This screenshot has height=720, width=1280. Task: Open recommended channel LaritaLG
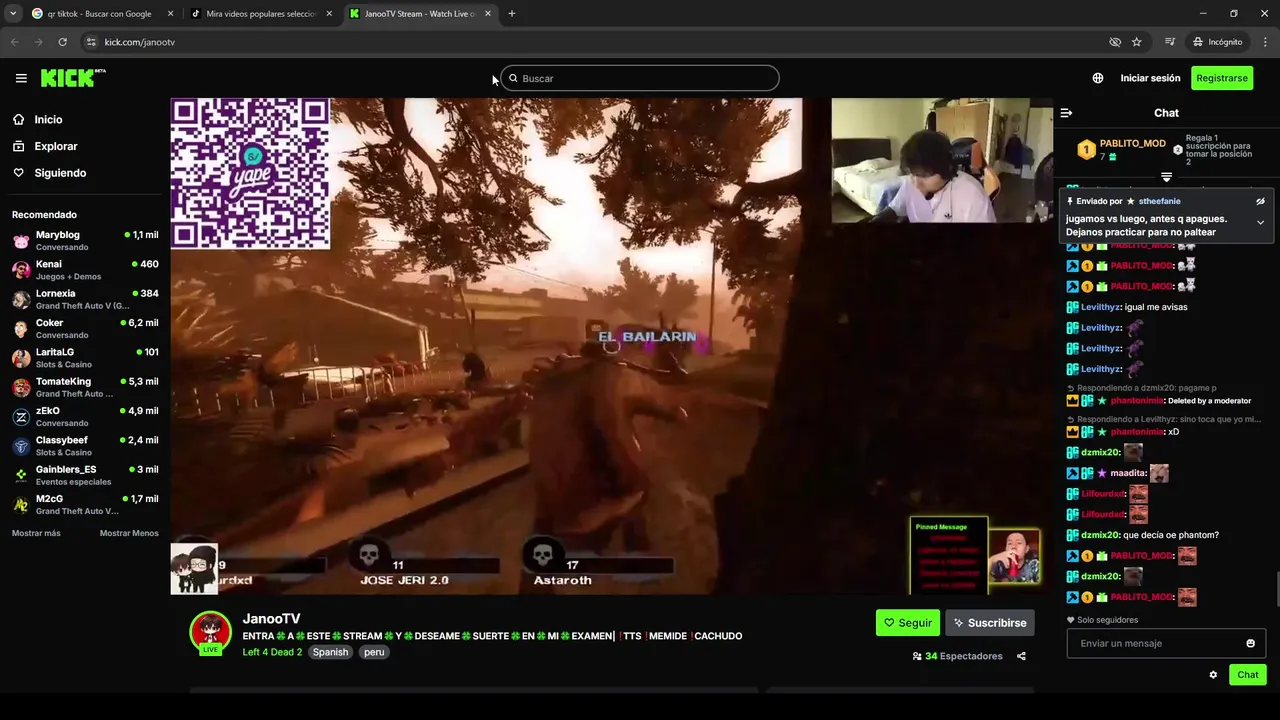85,358
